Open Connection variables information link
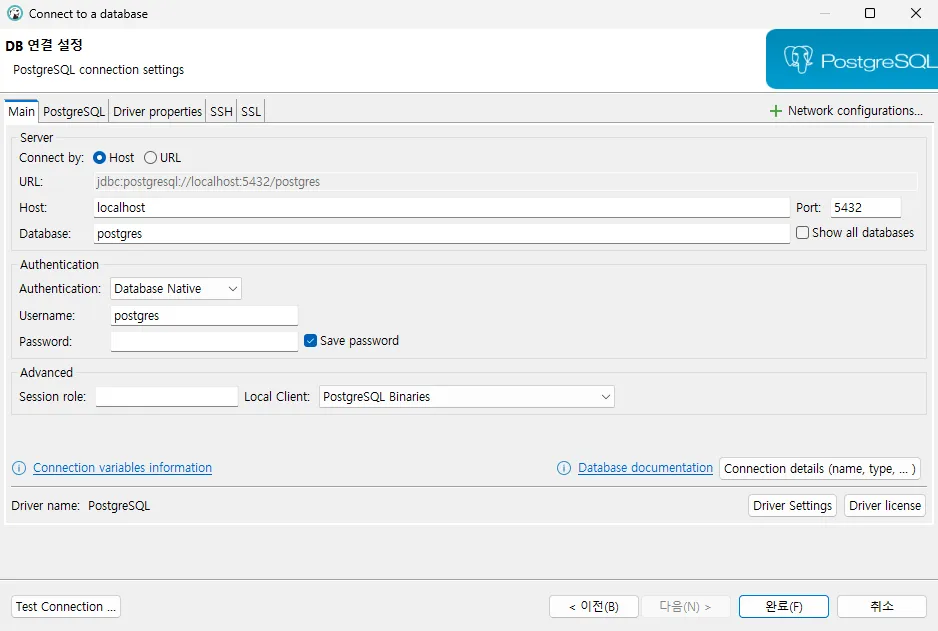This screenshot has height=631, width=938. click(122, 467)
